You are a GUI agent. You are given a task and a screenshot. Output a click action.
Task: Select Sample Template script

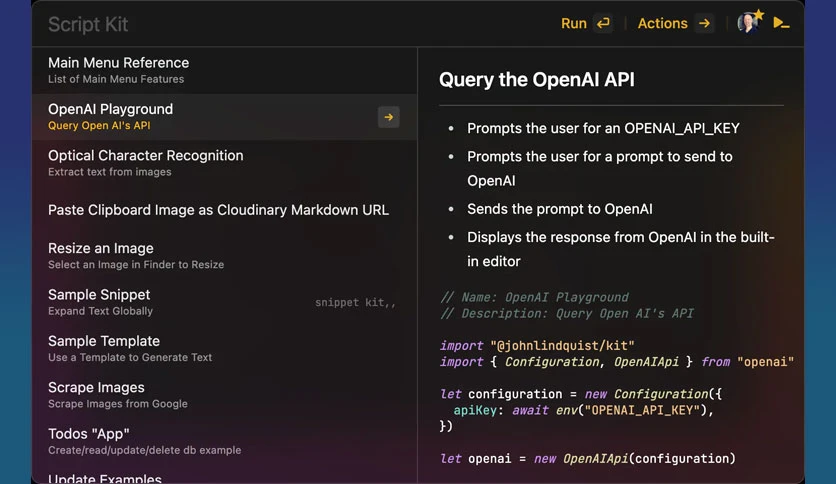(224, 349)
